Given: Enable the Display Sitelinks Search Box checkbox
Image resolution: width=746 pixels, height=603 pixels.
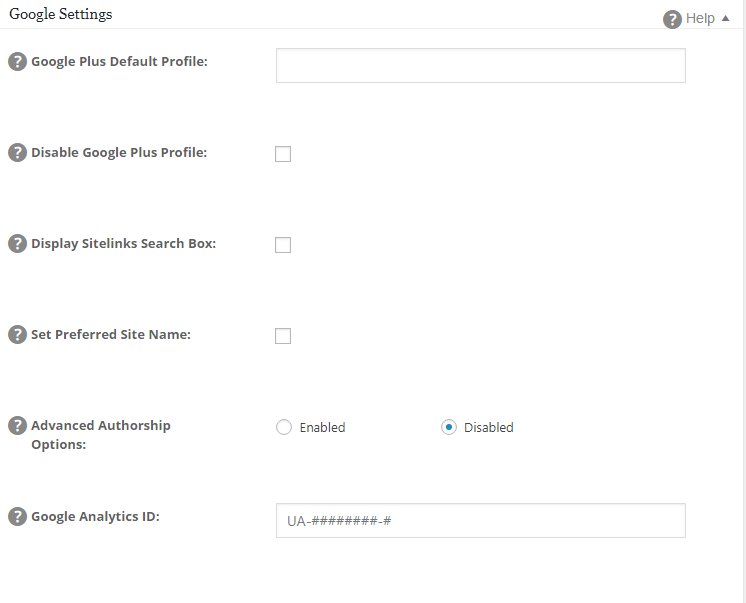Looking at the screenshot, I should pos(283,245).
